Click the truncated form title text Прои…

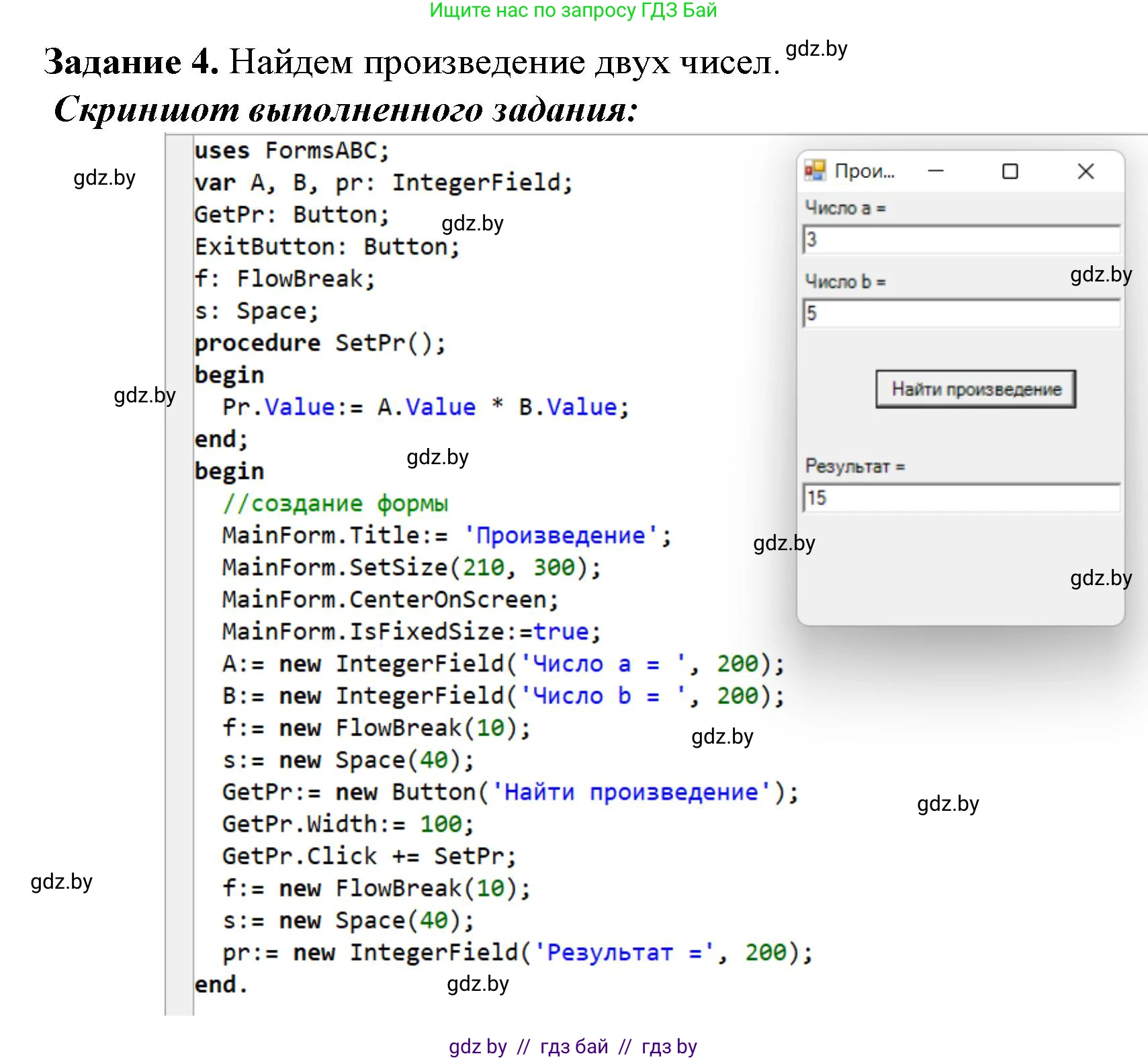(x=864, y=171)
